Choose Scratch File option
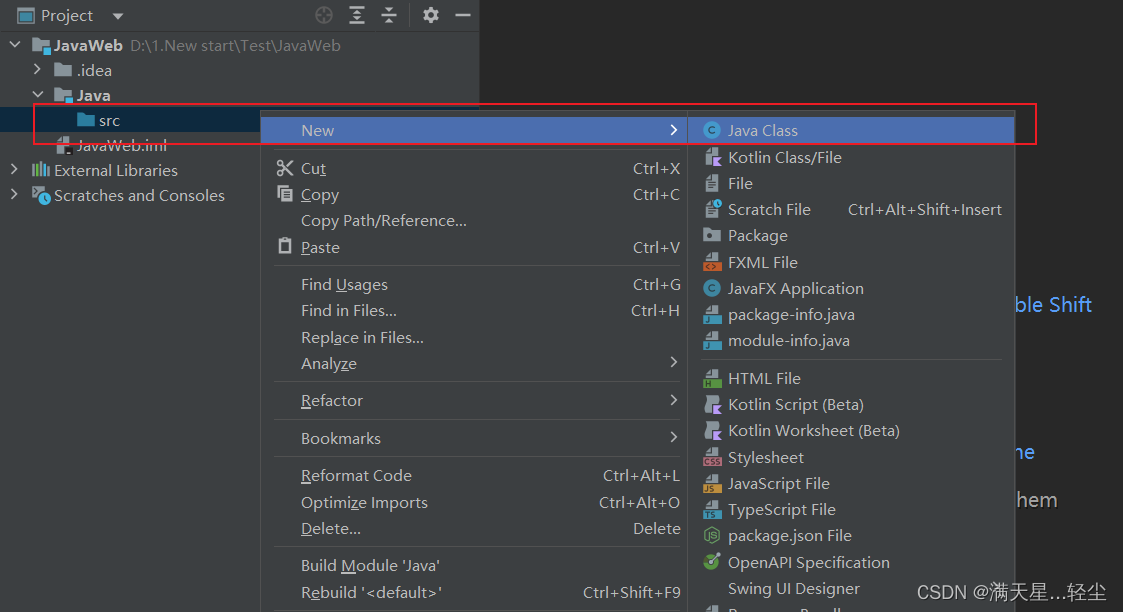The width and height of the screenshot is (1123, 612). coord(851,210)
